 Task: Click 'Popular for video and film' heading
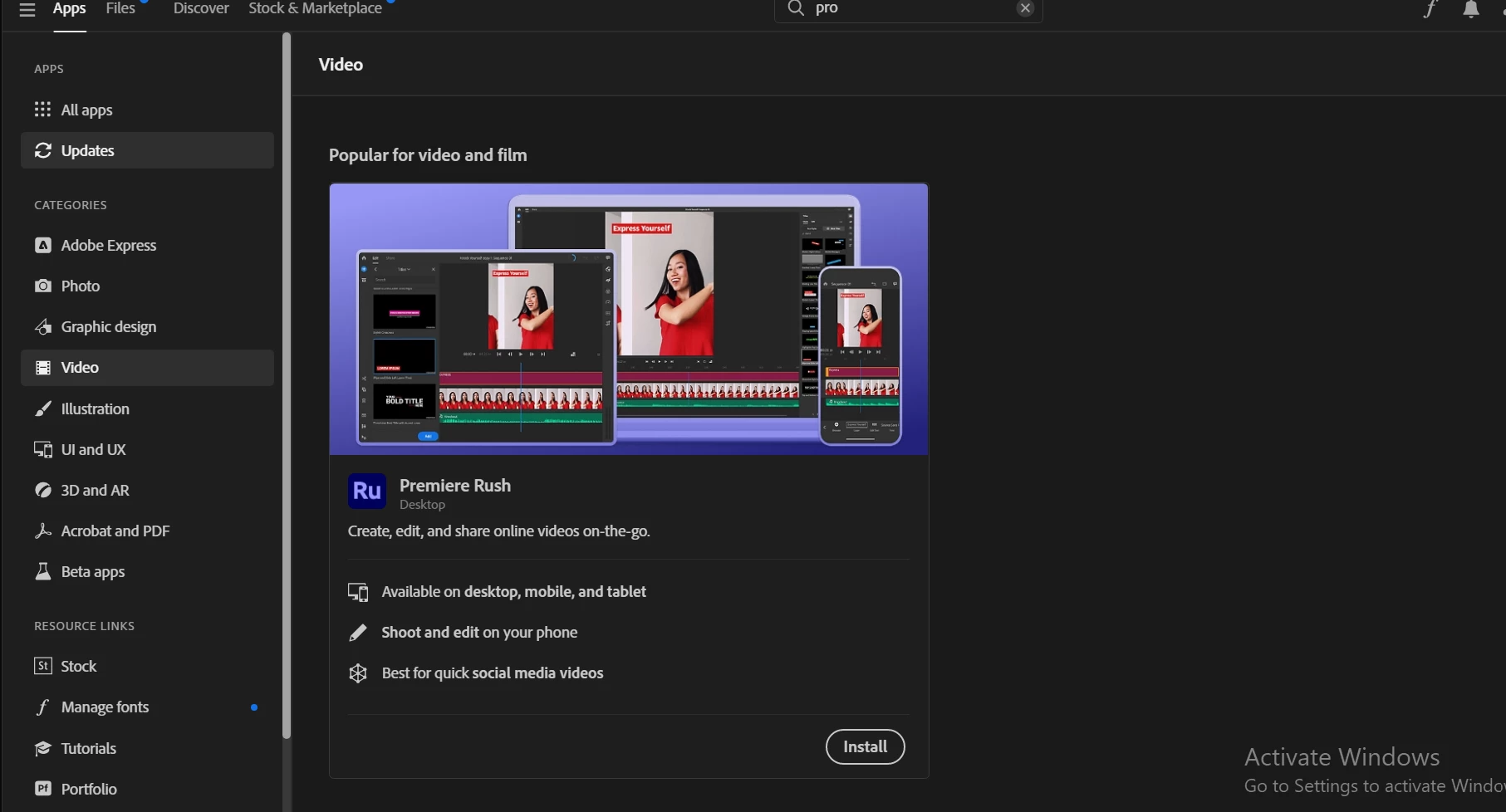pyautogui.click(x=428, y=155)
